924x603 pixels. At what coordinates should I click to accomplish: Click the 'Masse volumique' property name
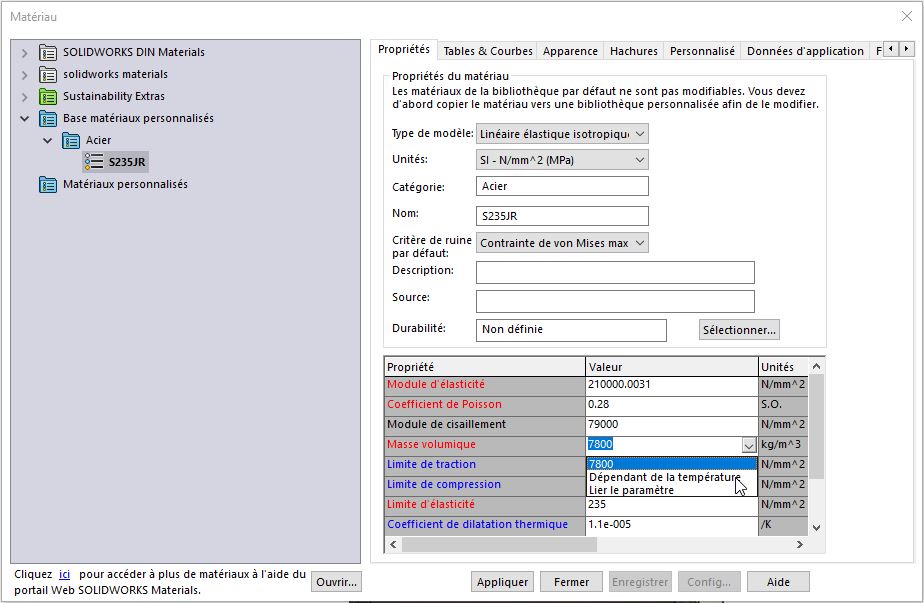tap(431, 444)
